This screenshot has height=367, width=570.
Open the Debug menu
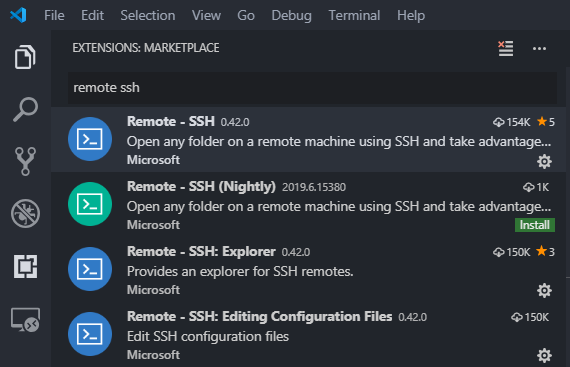click(x=292, y=16)
